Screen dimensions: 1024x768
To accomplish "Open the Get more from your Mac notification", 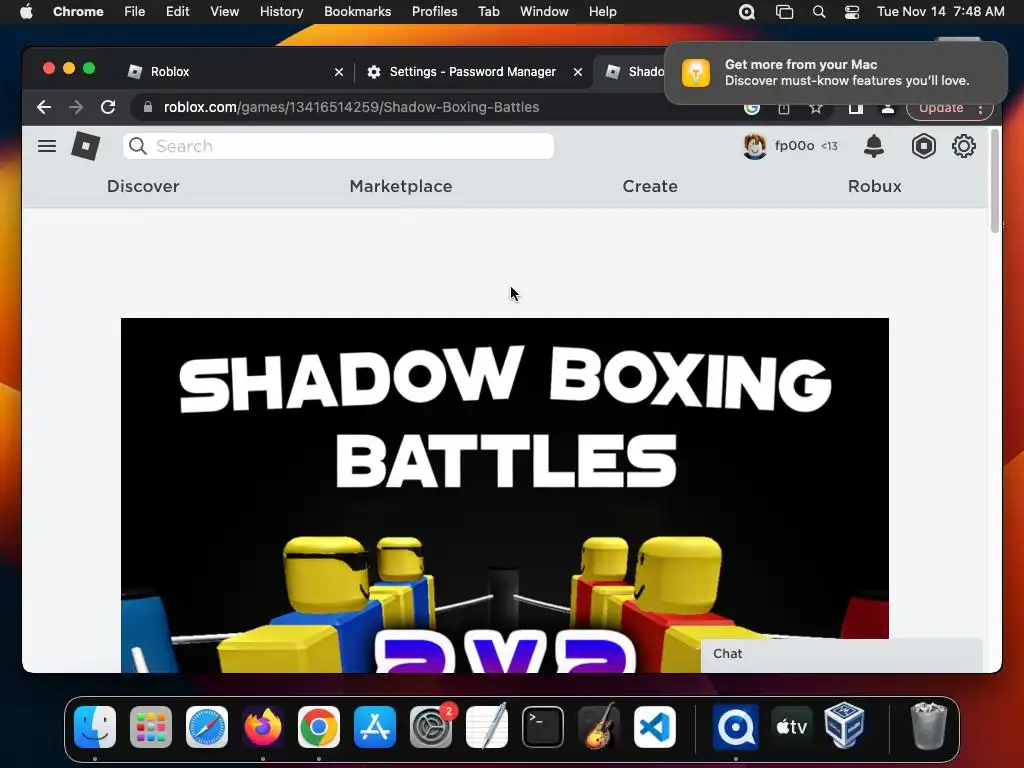I will click(835, 72).
